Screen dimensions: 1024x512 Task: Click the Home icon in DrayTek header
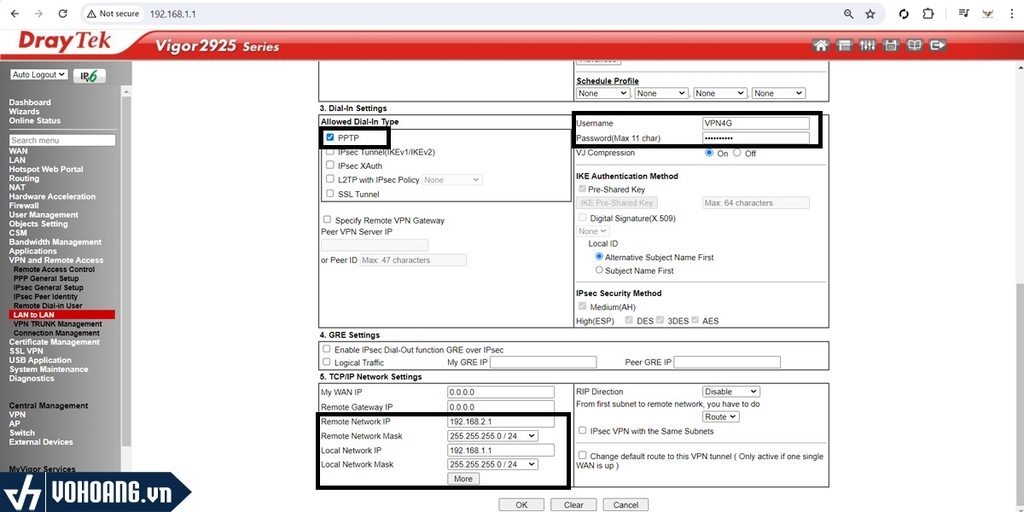(x=821, y=46)
